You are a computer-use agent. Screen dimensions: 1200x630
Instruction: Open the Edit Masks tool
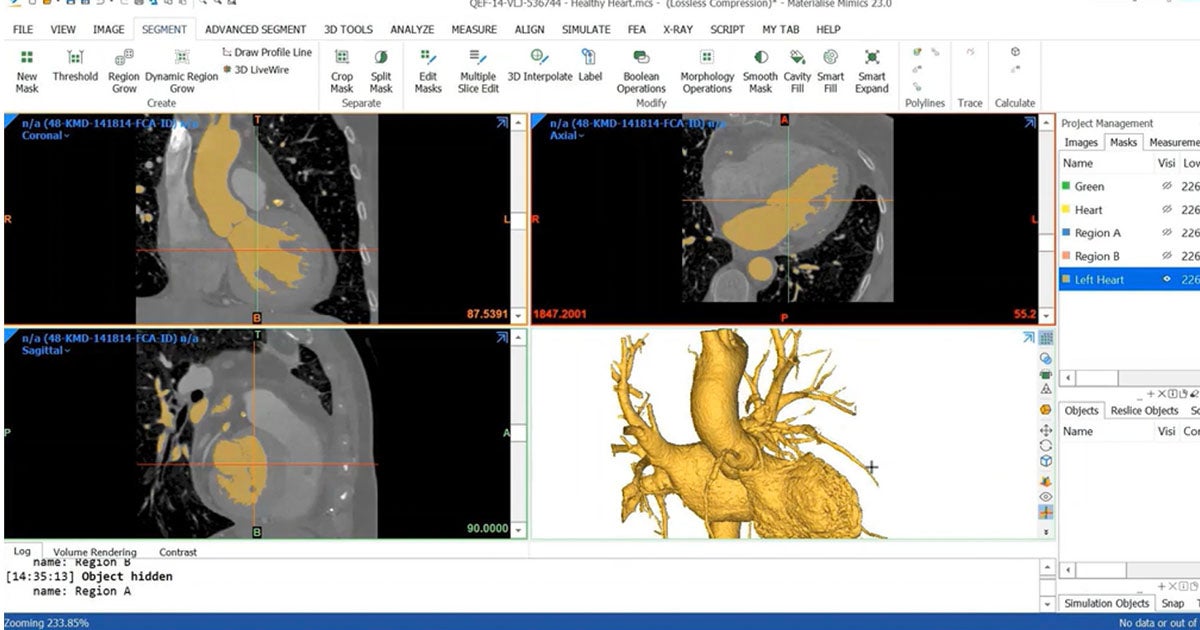coord(427,68)
